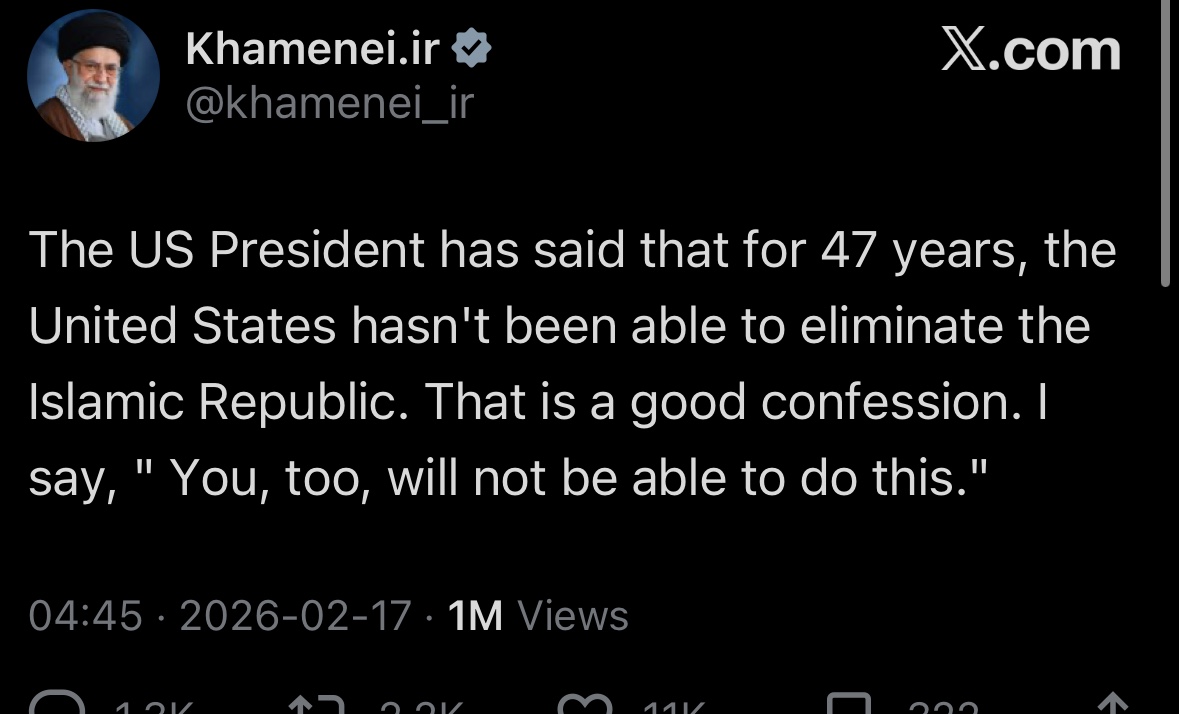The image size is (1179, 714).
Task: Click the Khamenei.ir display name
Action: [x=312, y=49]
